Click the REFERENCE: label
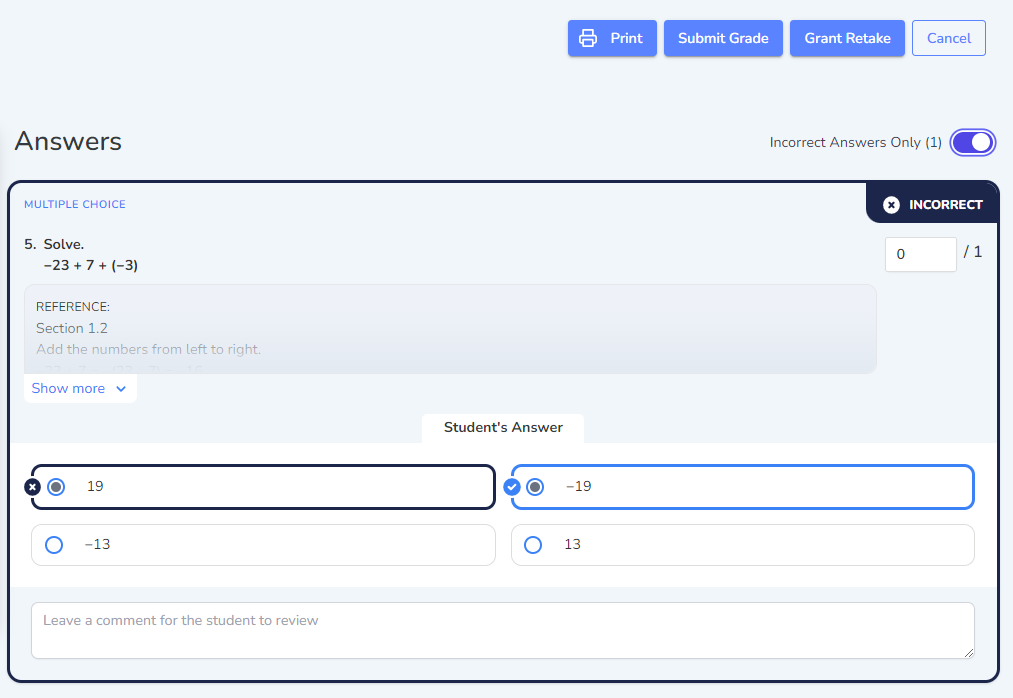Screen dimensions: 1013x698 pos(73,307)
